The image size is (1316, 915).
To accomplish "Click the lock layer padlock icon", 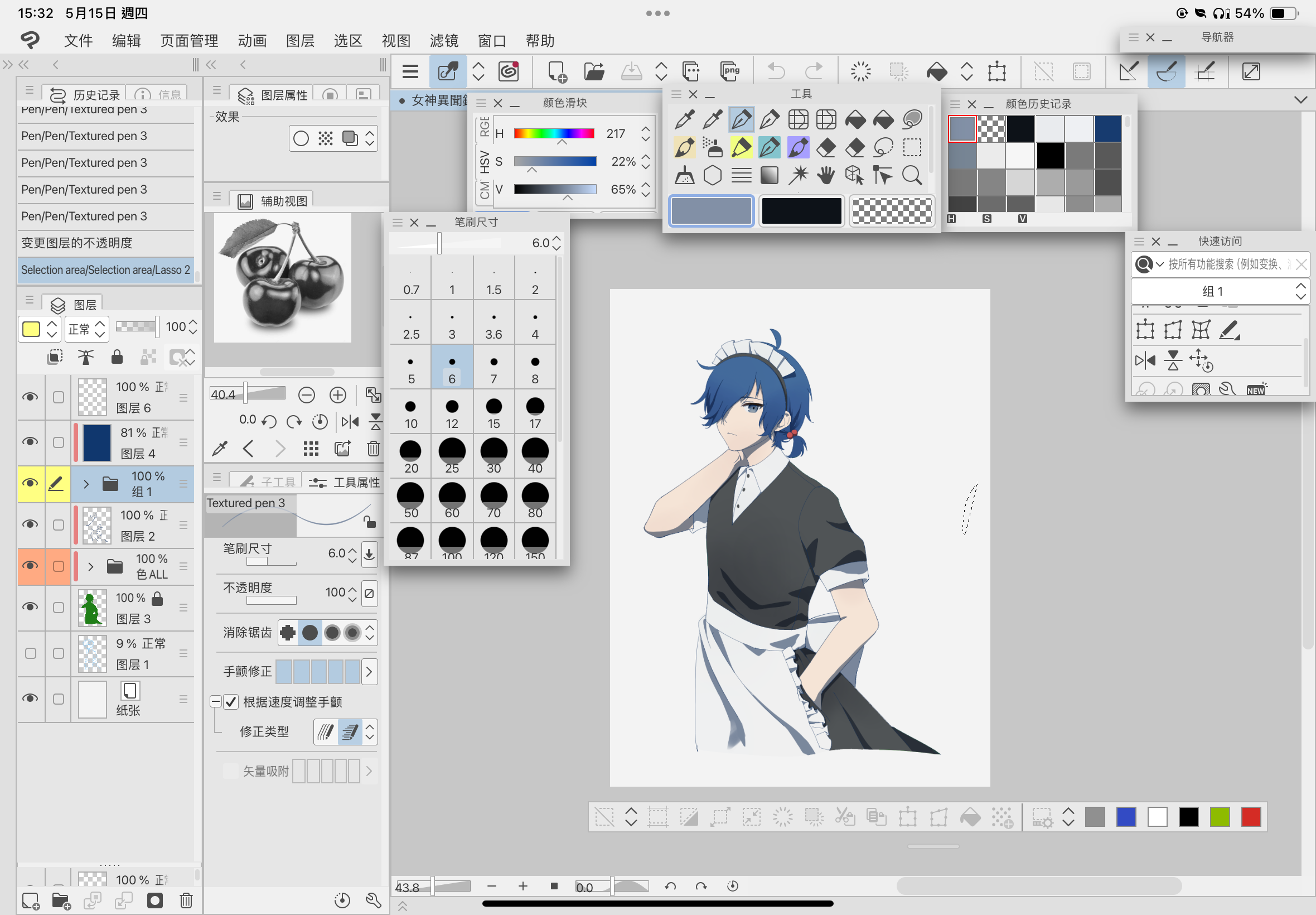I will [x=117, y=357].
